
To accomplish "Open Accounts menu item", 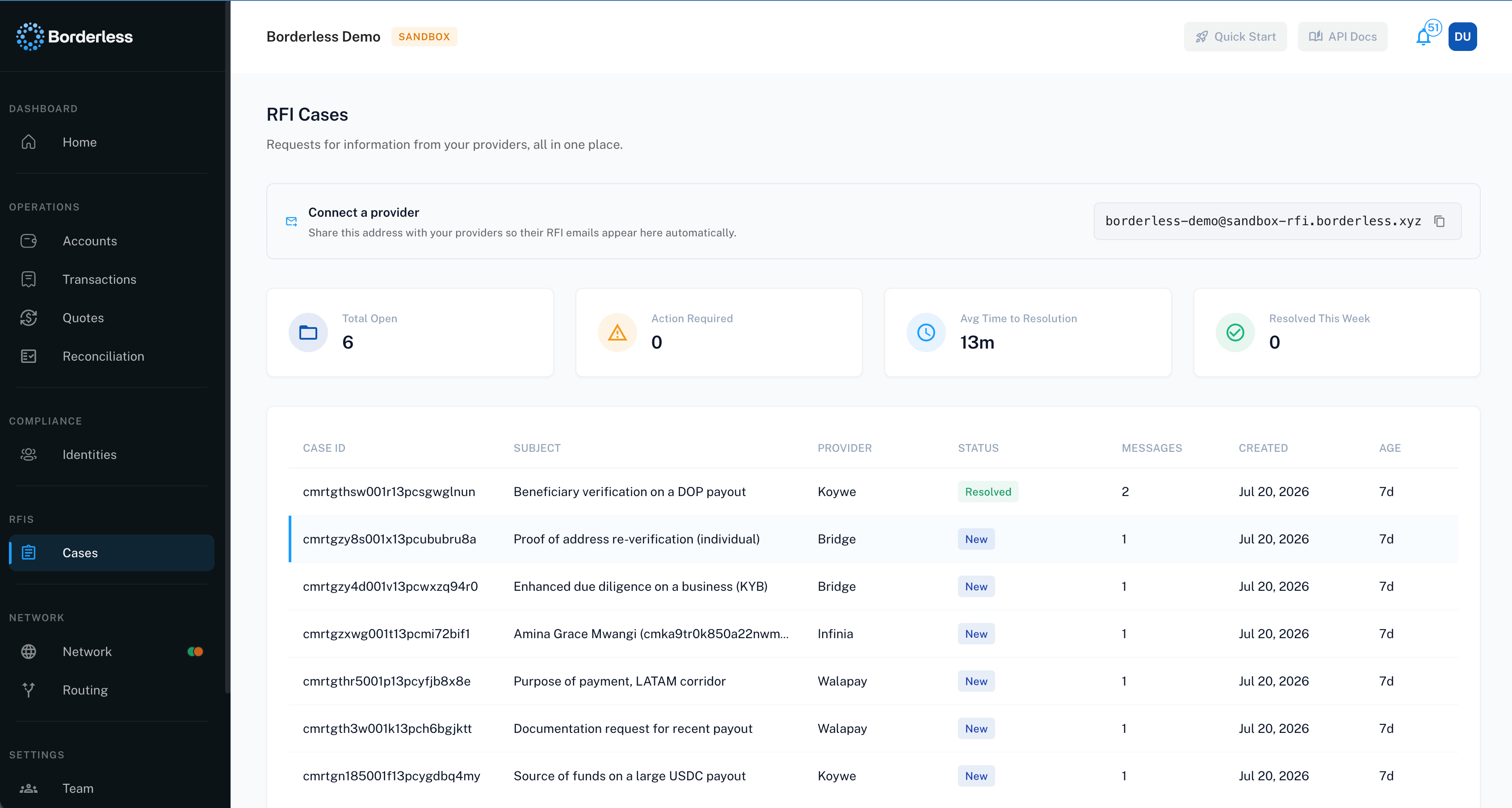I will click(x=112, y=241).
